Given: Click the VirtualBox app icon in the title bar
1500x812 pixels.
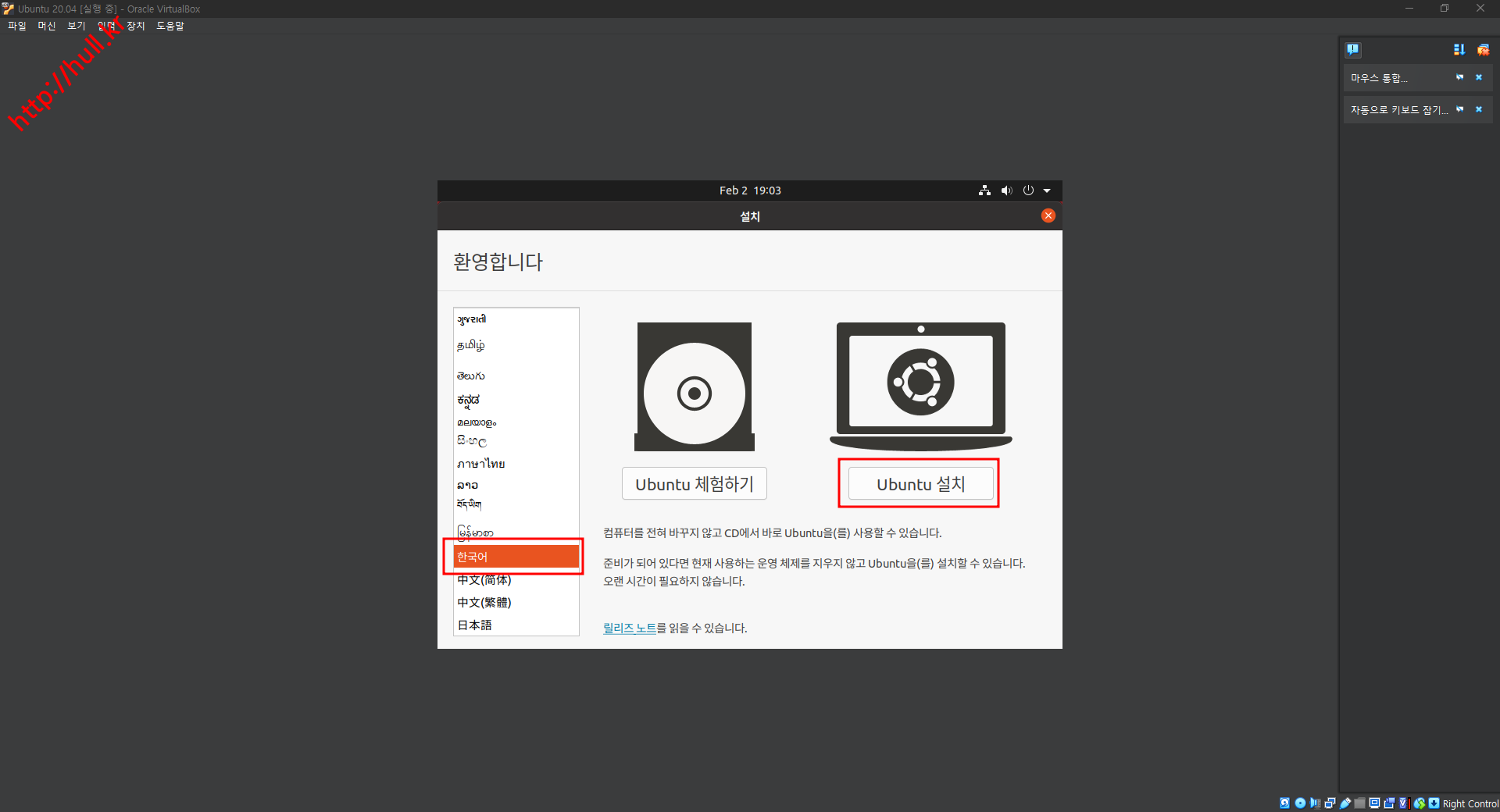Looking at the screenshot, I should click(x=8, y=9).
